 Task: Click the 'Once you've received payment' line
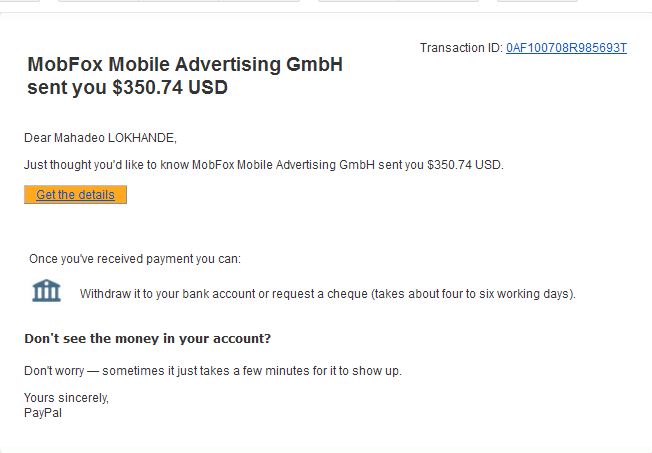point(134,259)
